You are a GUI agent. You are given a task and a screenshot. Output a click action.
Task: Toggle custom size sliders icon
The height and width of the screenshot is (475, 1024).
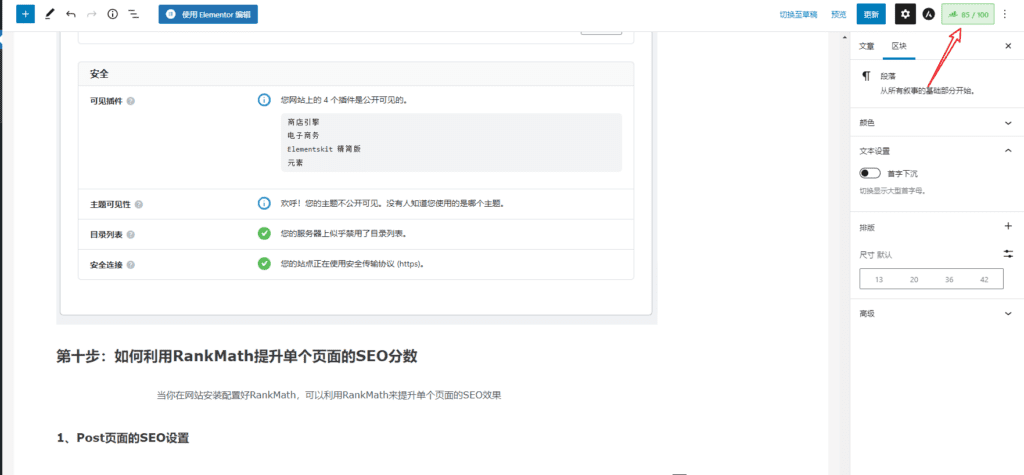(x=1008, y=254)
